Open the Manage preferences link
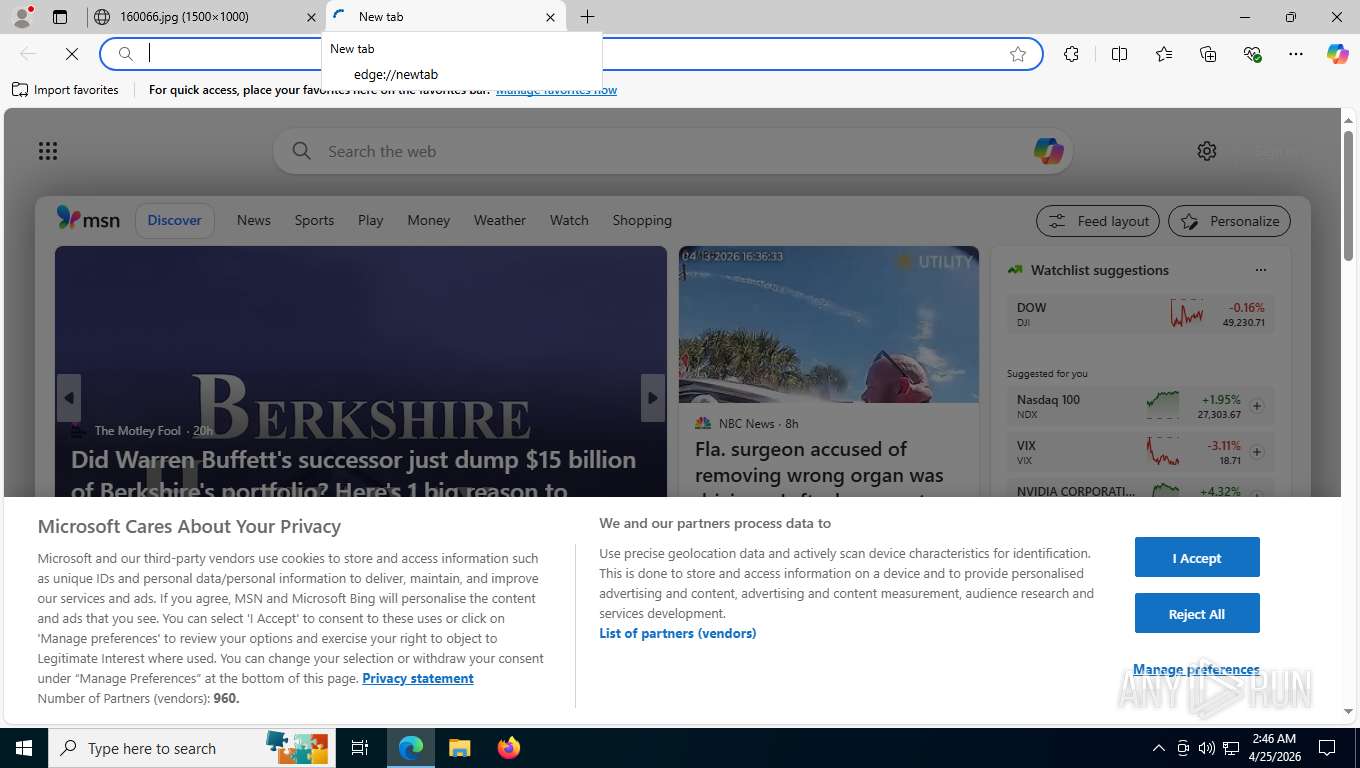Screen dimensions: 1360x768 pos(1196,669)
